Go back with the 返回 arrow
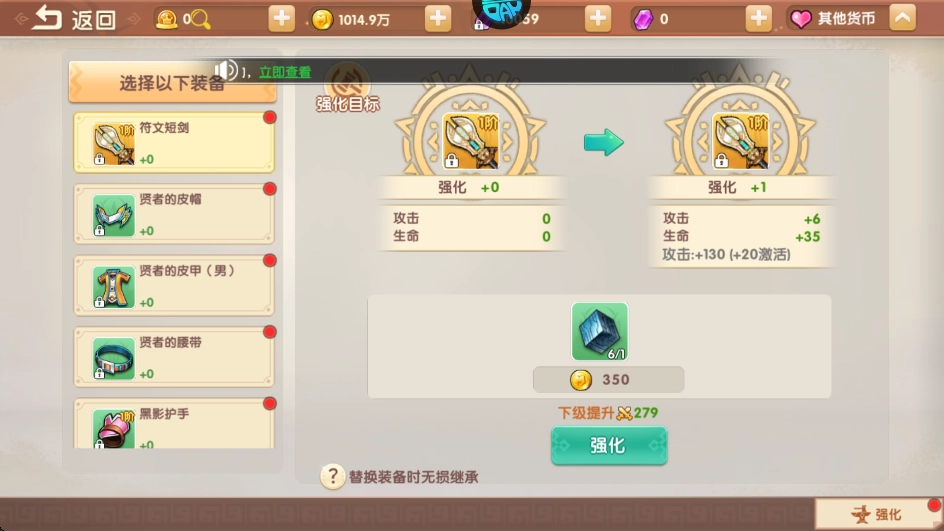The height and width of the screenshot is (531, 944). 48,18
